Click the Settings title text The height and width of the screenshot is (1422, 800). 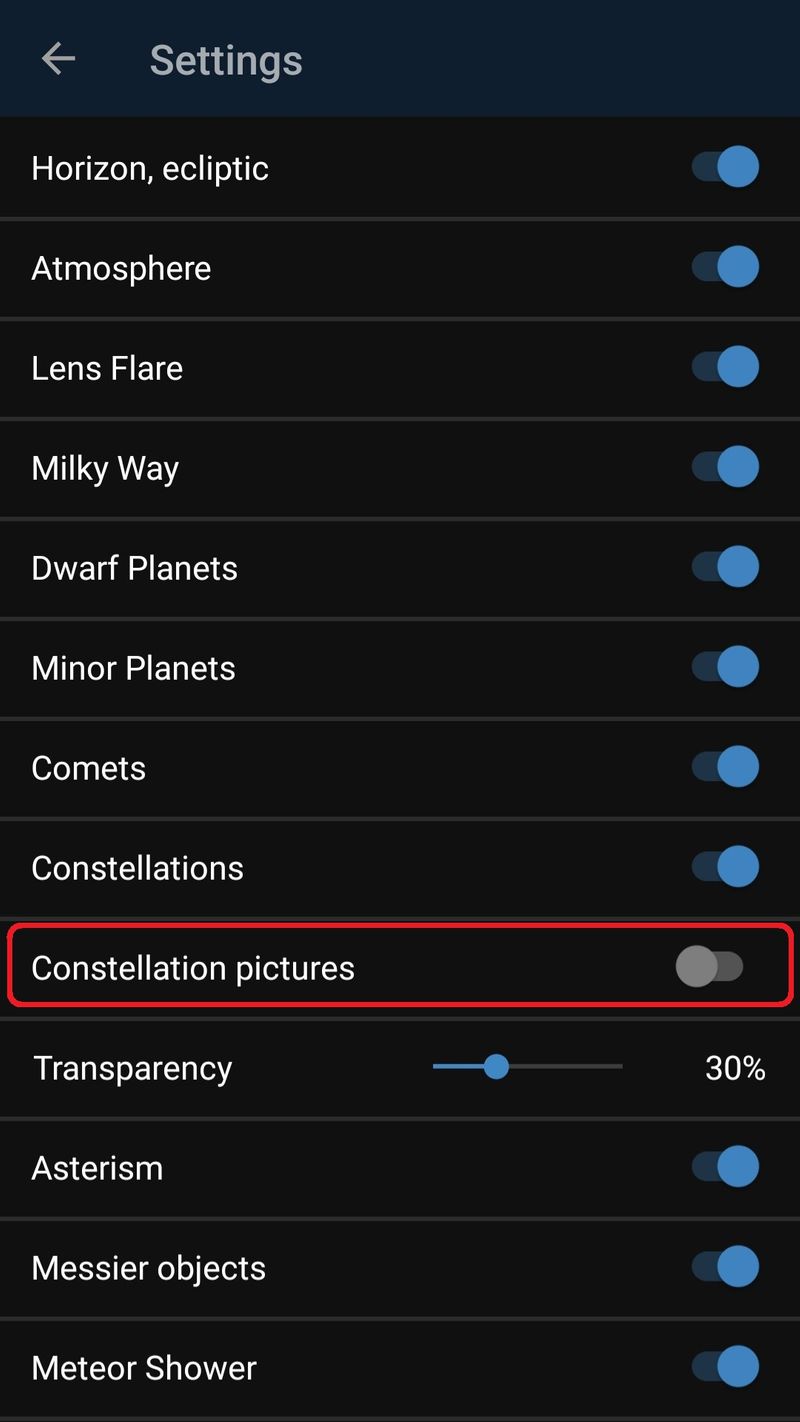pos(226,61)
